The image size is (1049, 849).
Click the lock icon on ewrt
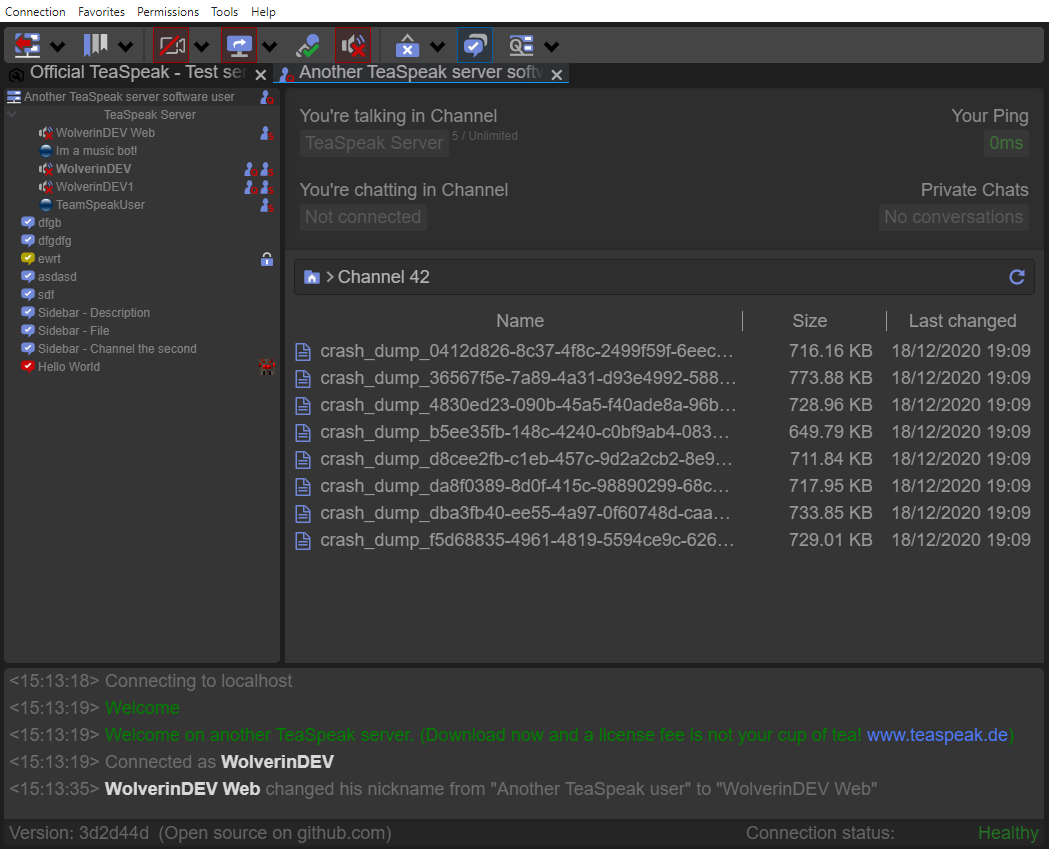[267, 260]
